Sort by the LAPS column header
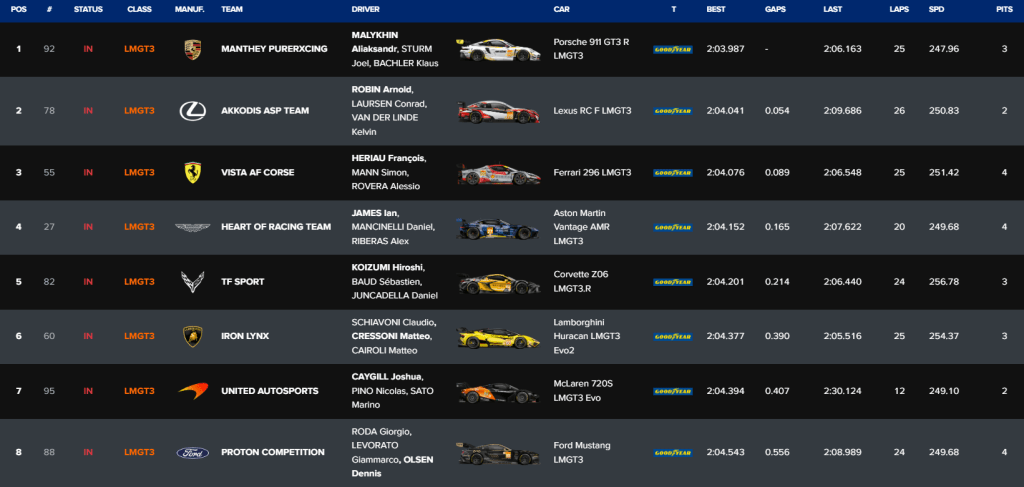This screenshot has width=1024, height=487. point(899,10)
